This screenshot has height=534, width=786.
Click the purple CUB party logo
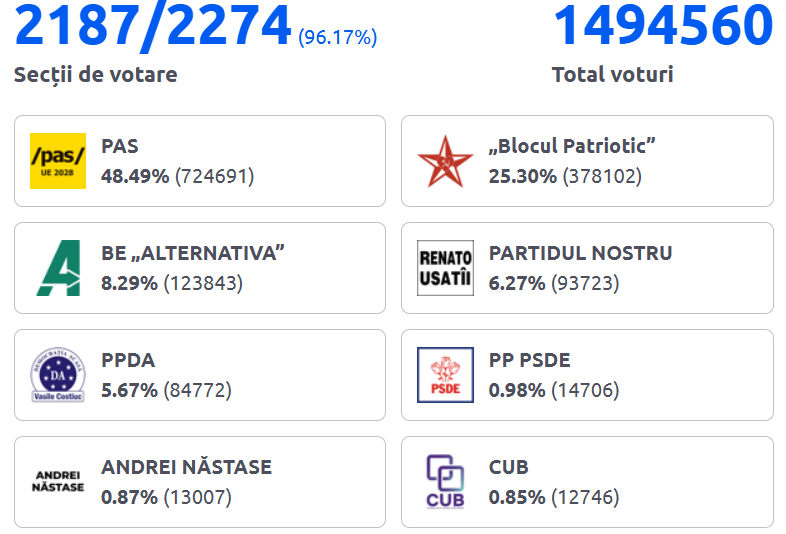tap(445, 482)
